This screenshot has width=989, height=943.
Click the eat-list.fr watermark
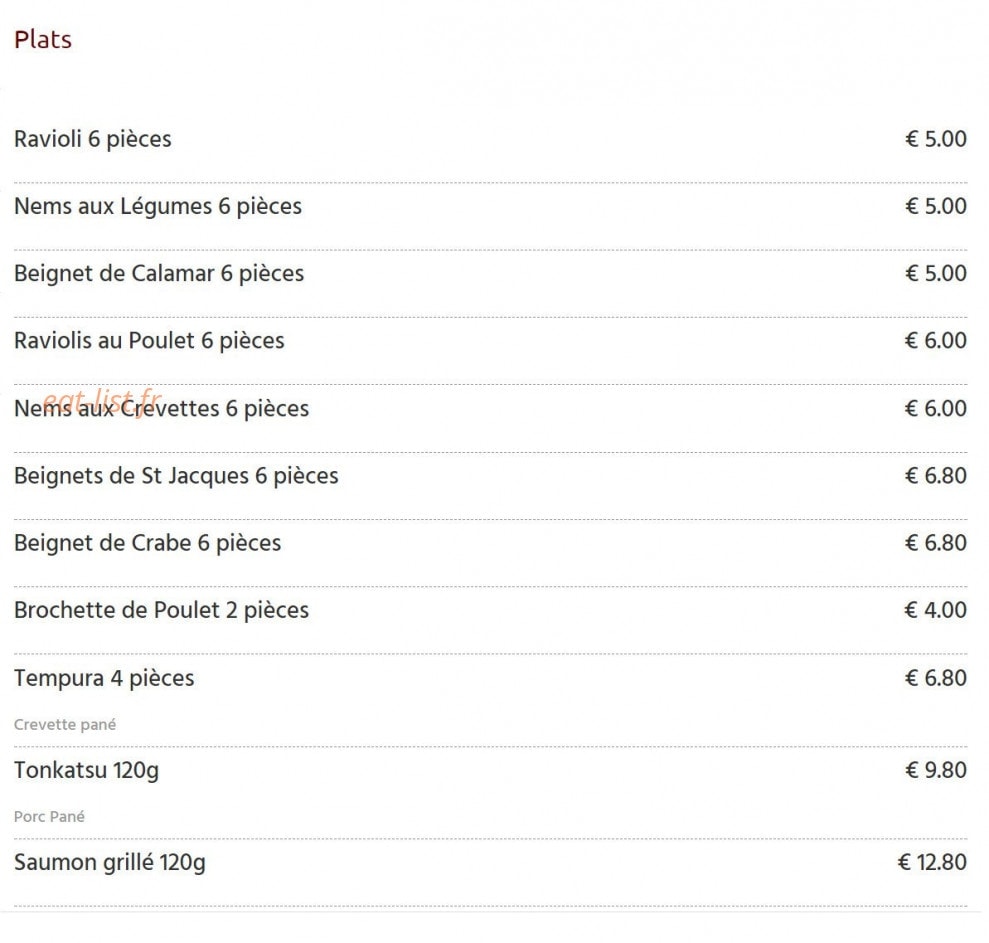pyautogui.click(x=103, y=401)
